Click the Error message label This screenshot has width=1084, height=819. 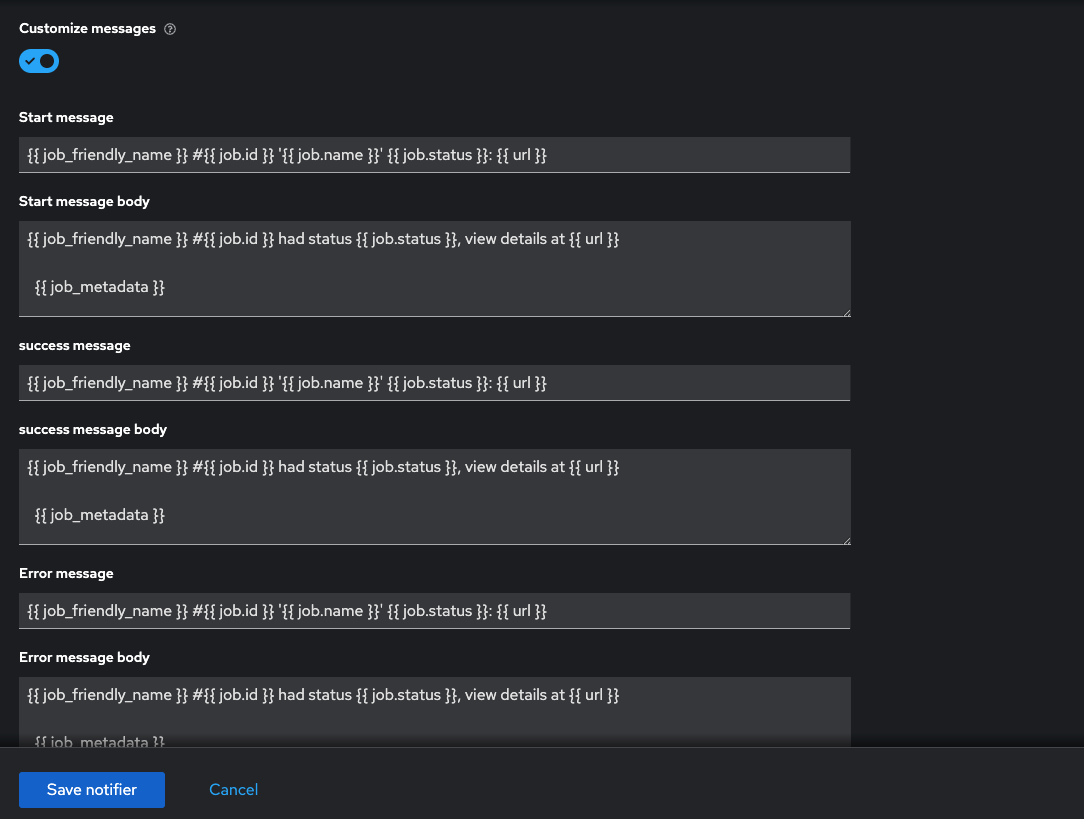[x=66, y=573]
